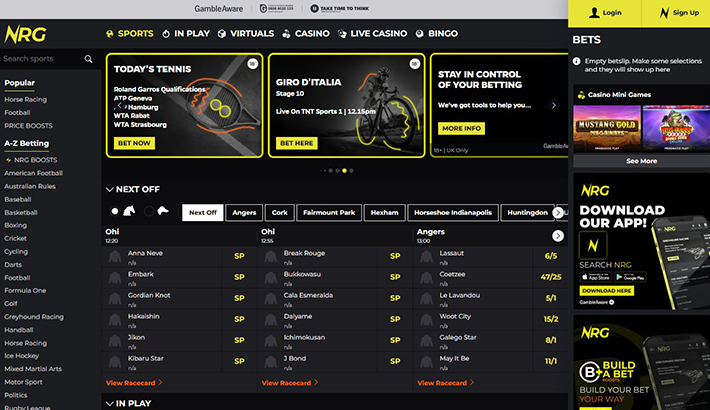
Task: Click the jockey silk icon for Lassaut
Action: 427,256
